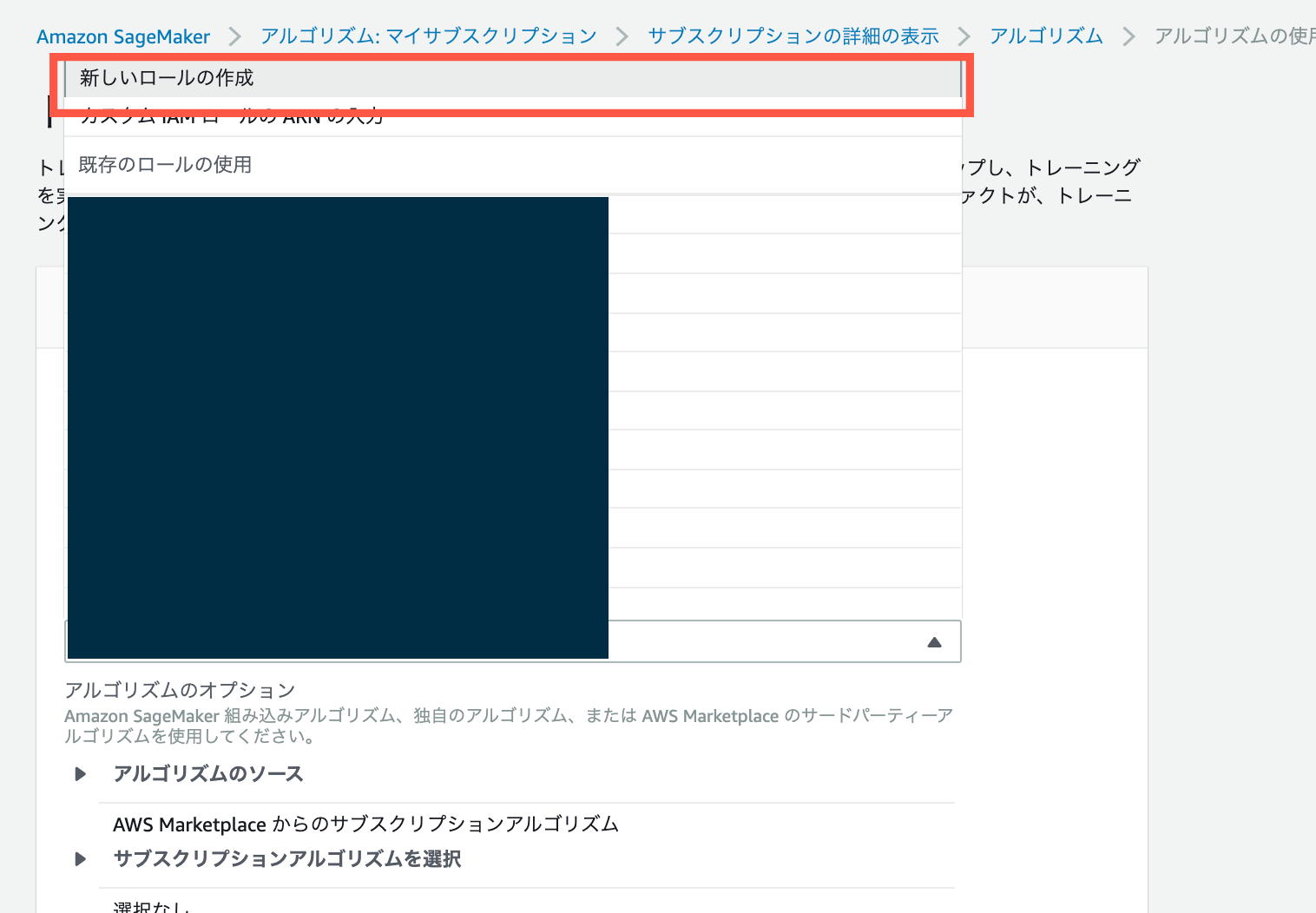Open サブスクリプションの詳細の表示 breadcrumb link
The width and height of the screenshot is (1316, 913).
(793, 36)
